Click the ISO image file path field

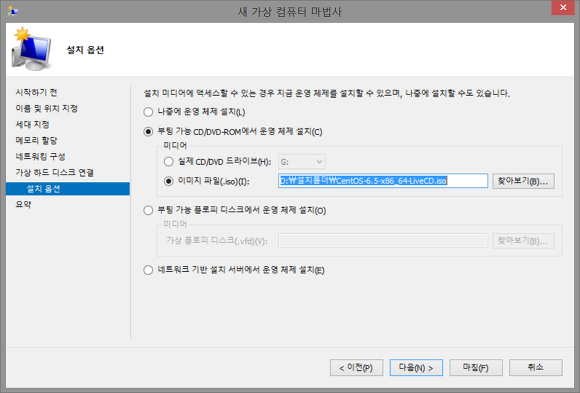tap(383, 181)
